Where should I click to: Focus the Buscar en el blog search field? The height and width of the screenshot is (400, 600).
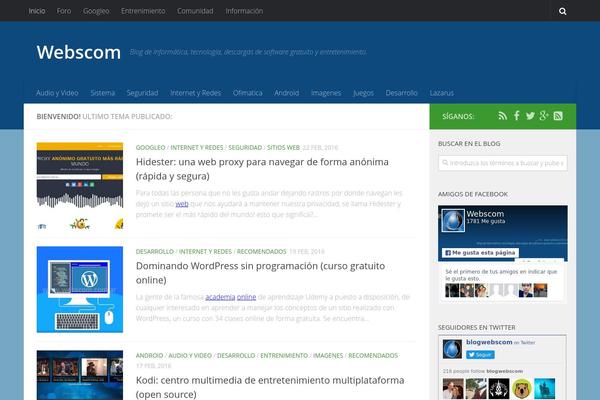pyautogui.click(x=503, y=163)
